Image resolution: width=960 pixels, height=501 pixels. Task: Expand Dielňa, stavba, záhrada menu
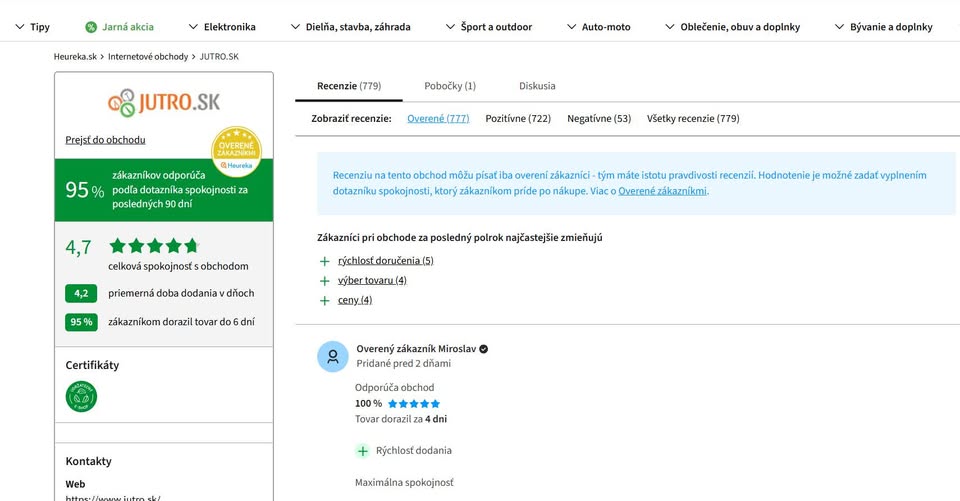[x=351, y=27]
